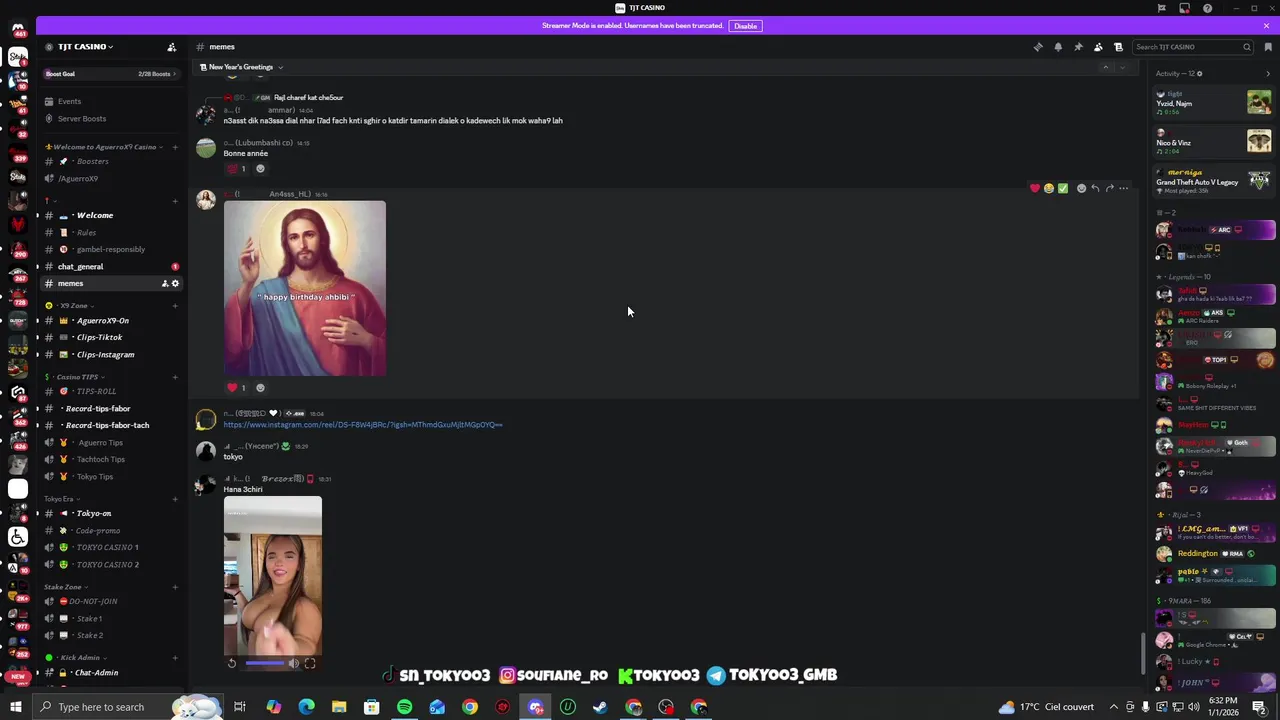Open the Windows Start menu
This screenshot has height=720, width=1280.
tap(16, 707)
